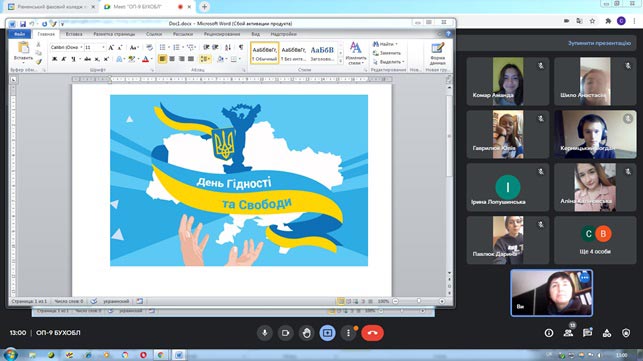The width and height of the screenshot is (643, 361).
Task: Click the Shrink Font icon in Word
Action: [x=120, y=48]
